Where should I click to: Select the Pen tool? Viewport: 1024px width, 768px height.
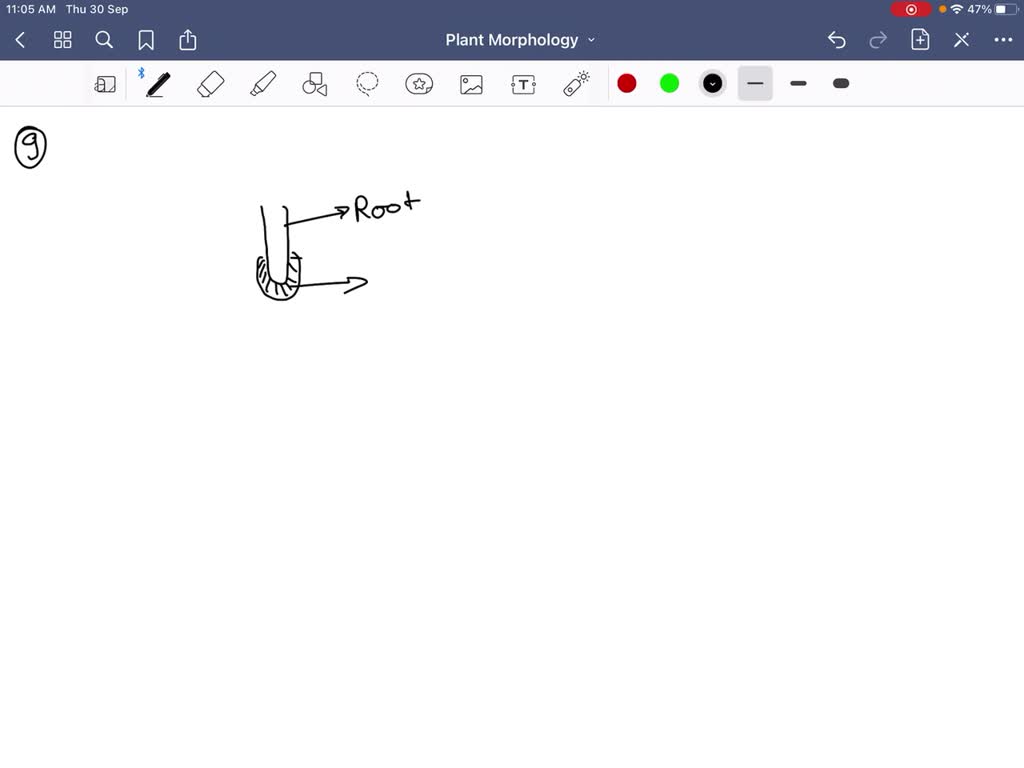pos(158,84)
